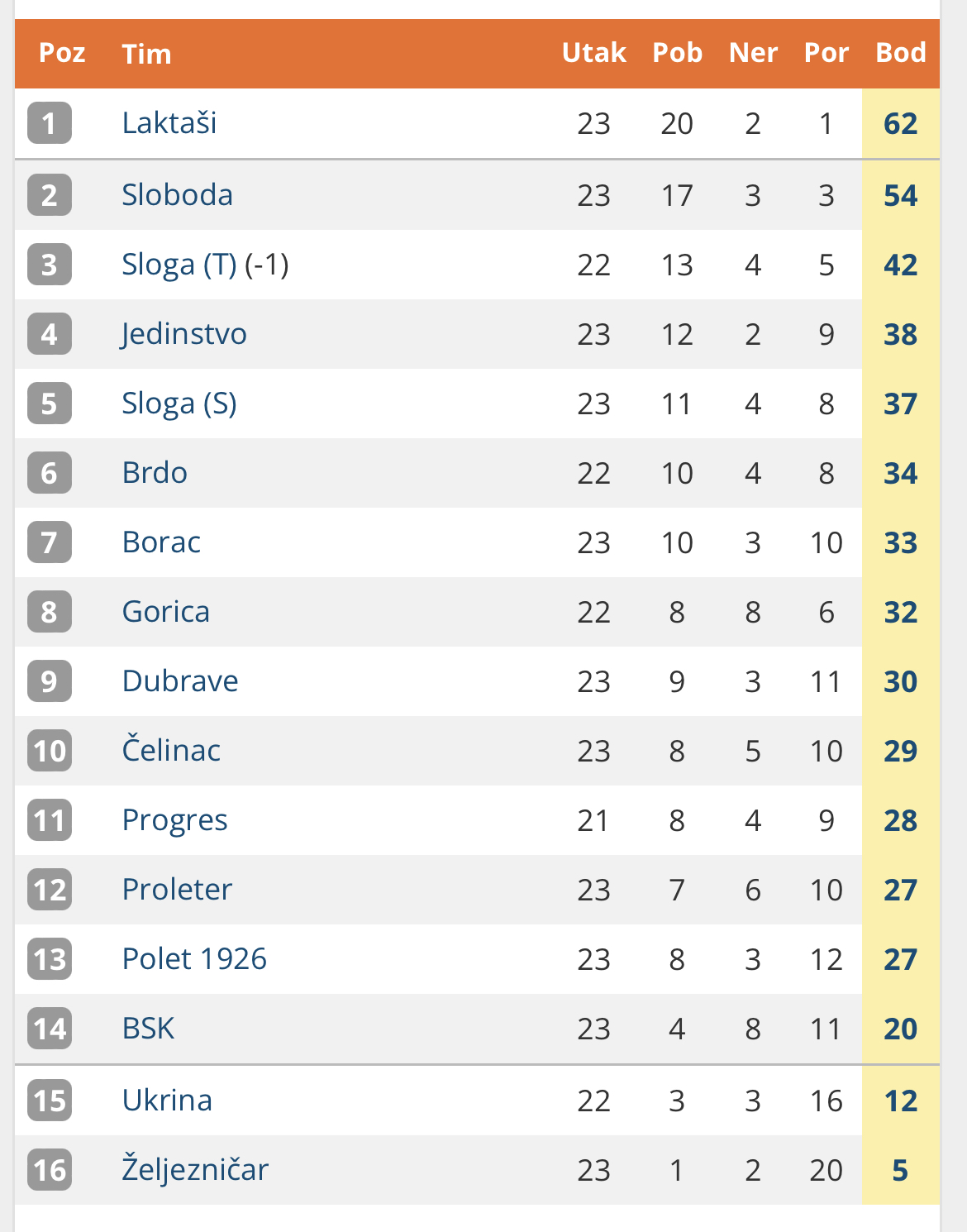This screenshot has height=1232, width=967.
Task: Click the position 16 badge icon
Action: [50, 1170]
